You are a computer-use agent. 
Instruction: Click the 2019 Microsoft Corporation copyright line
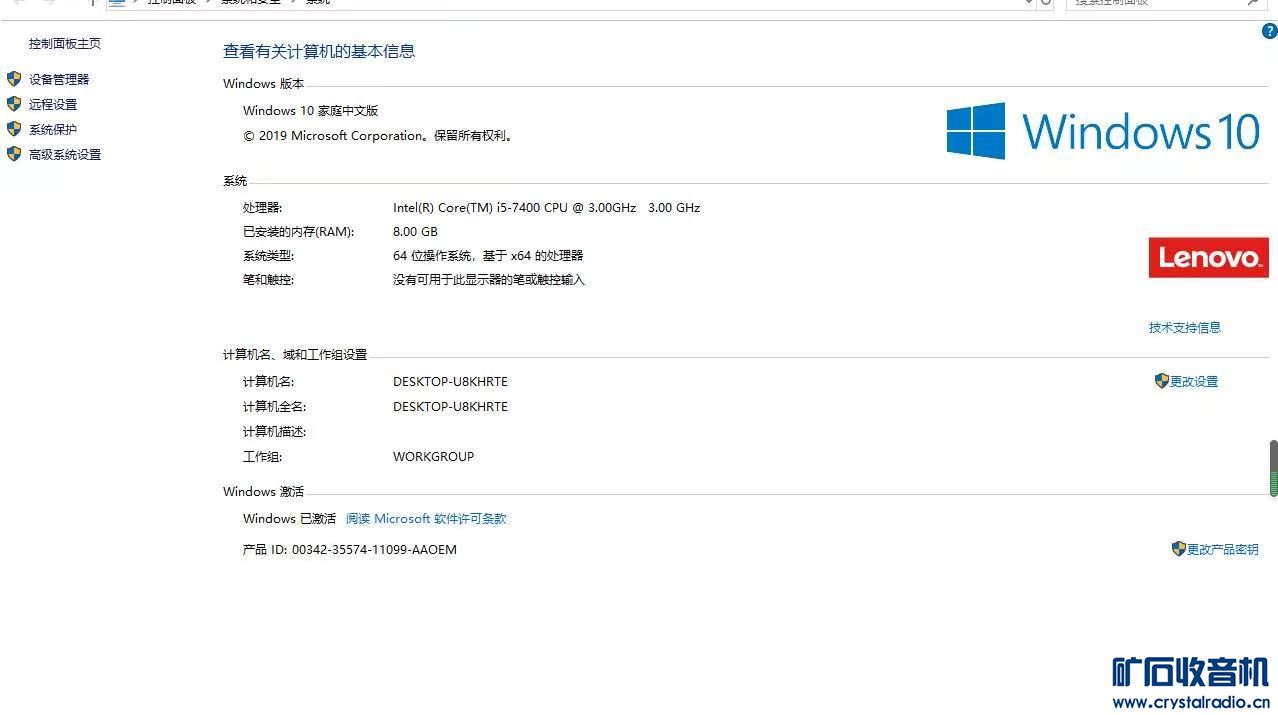click(380, 136)
